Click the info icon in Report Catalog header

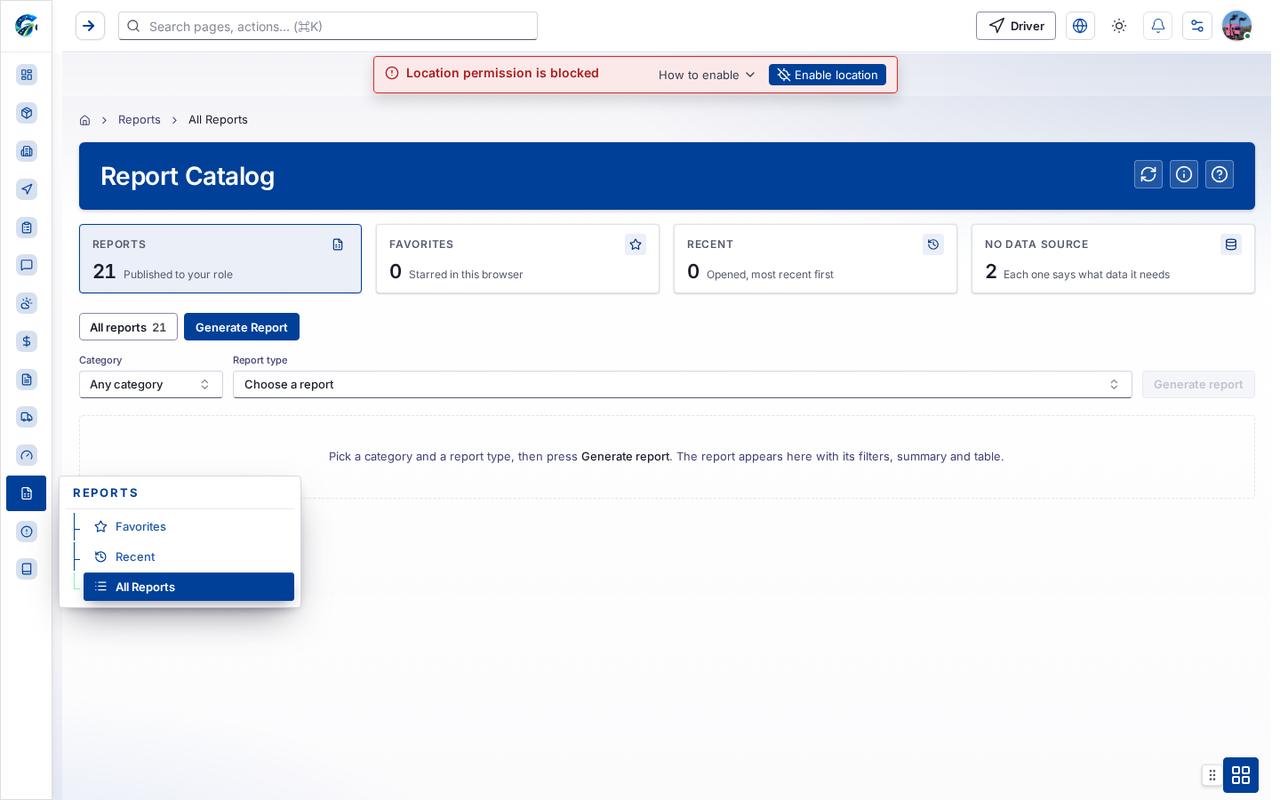pyautogui.click(x=1184, y=174)
